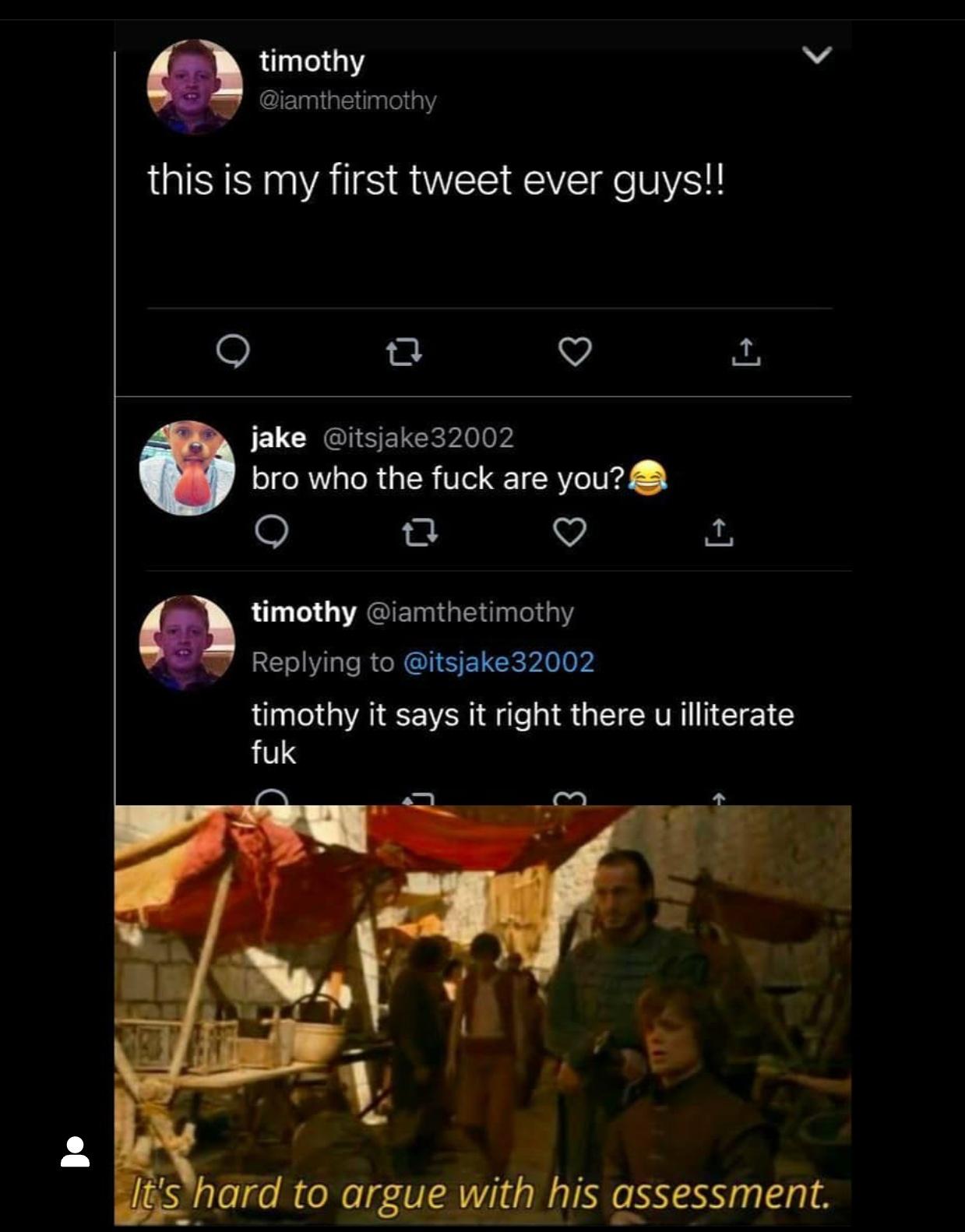Like timothy's first tweet
The height and width of the screenshot is (1232, 965).
(575, 352)
